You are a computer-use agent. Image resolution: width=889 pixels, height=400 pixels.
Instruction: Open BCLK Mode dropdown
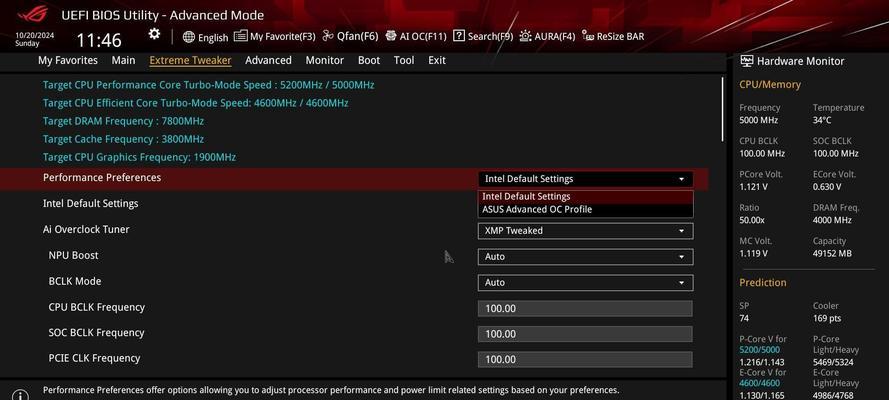tap(585, 283)
